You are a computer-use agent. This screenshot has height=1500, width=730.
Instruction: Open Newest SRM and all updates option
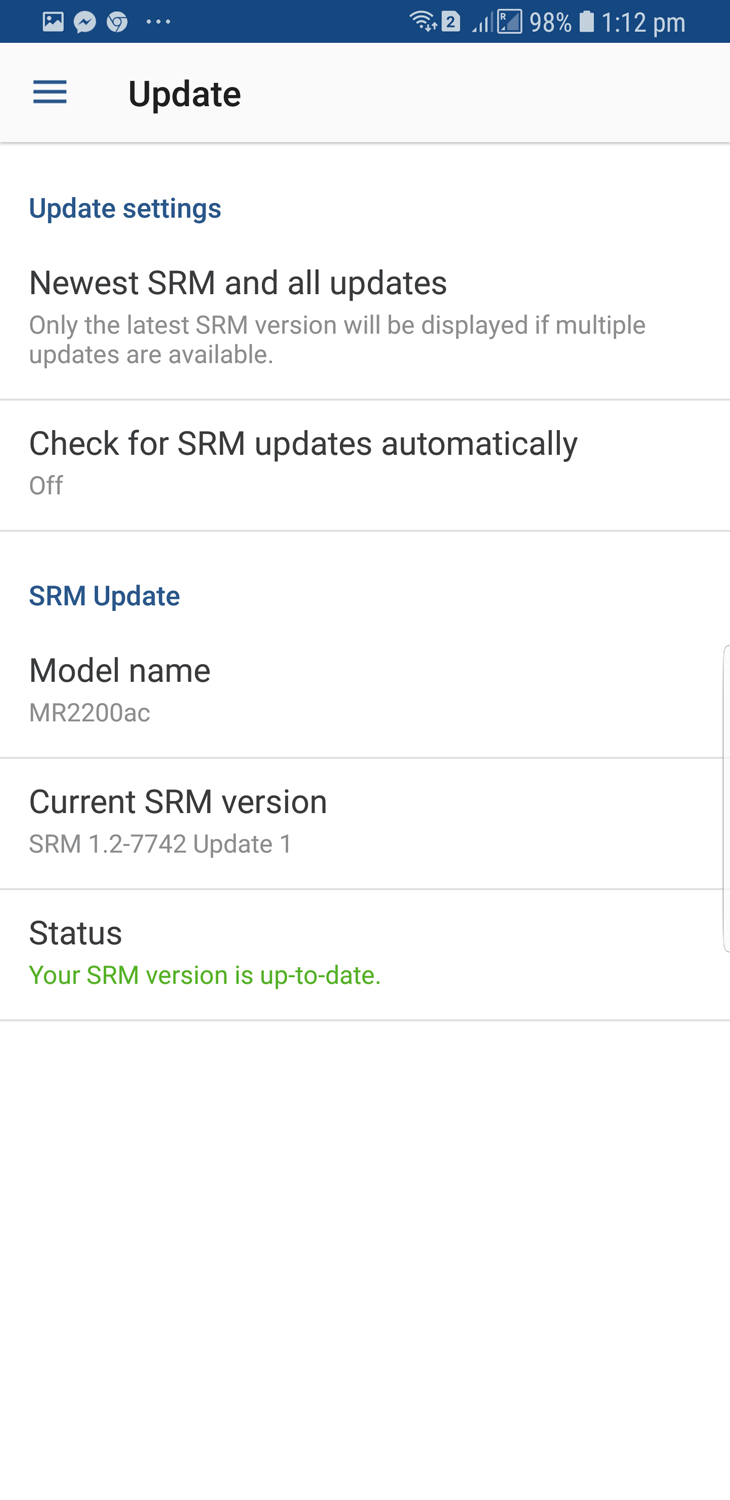pos(365,316)
